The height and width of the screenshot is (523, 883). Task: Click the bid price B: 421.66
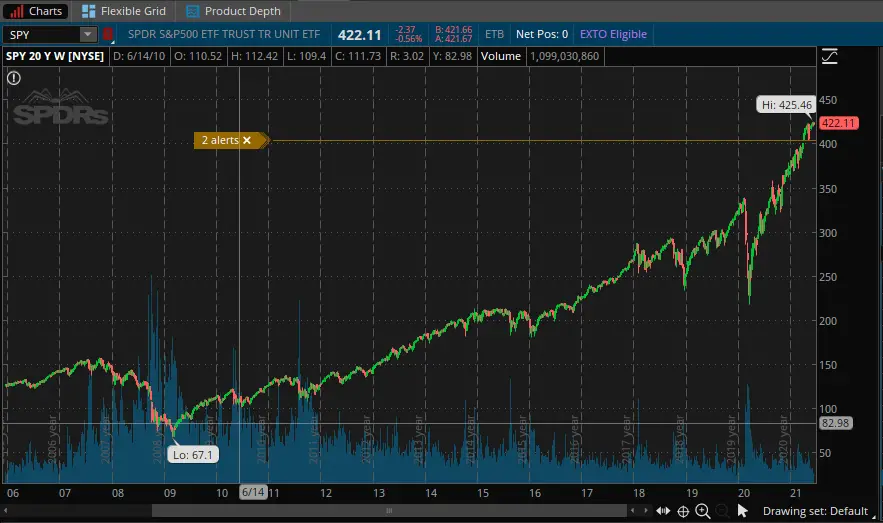(453, 30)
